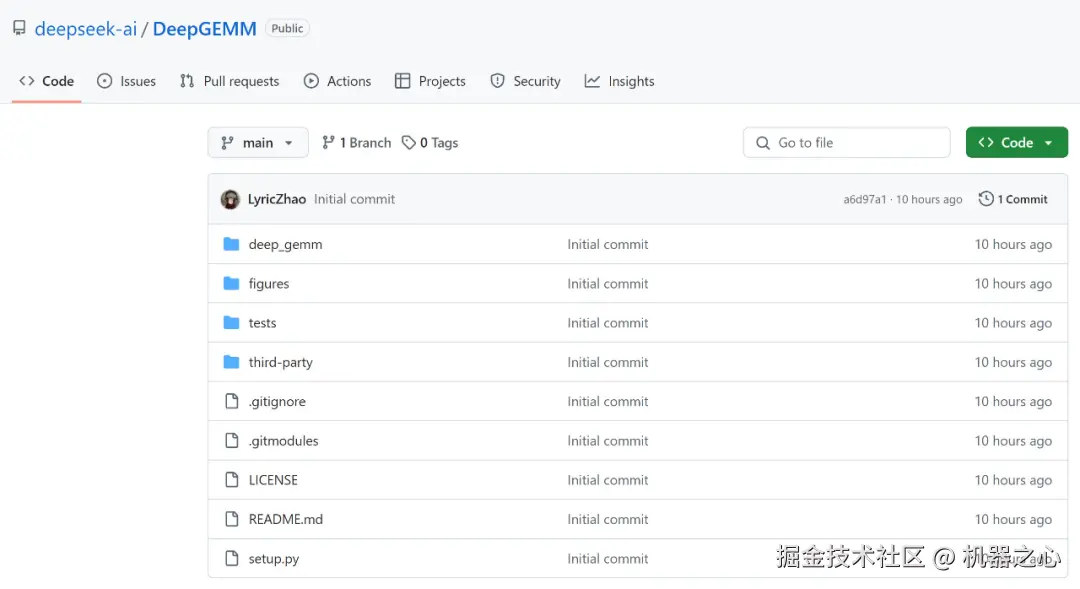This screenshot has width=1080, height=589.
Task: Click the Projects table icon
Action: pyautogui.click(x=402, y=81)
